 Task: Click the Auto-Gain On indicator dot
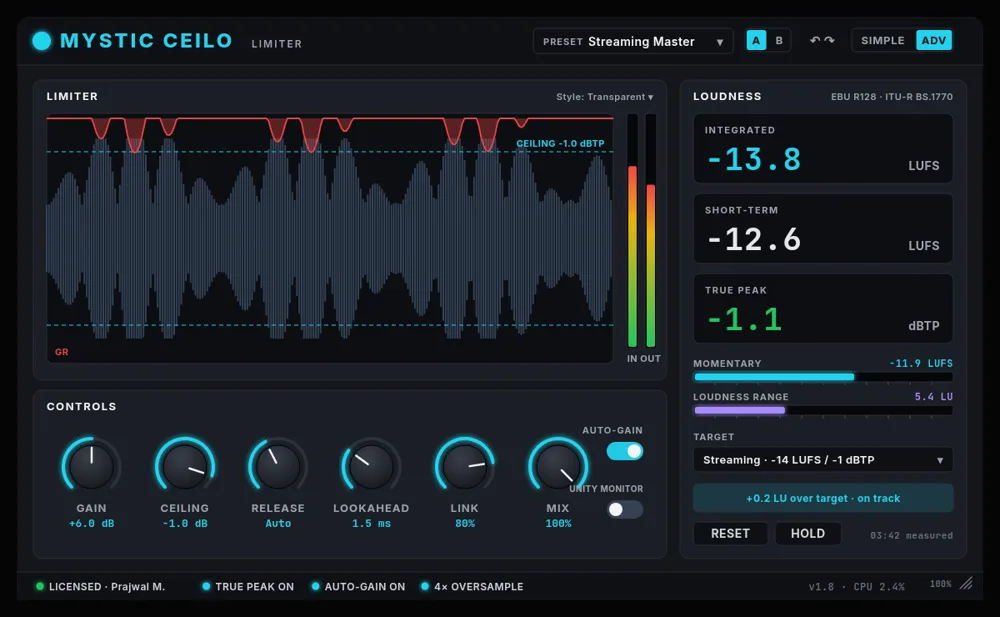315,586
